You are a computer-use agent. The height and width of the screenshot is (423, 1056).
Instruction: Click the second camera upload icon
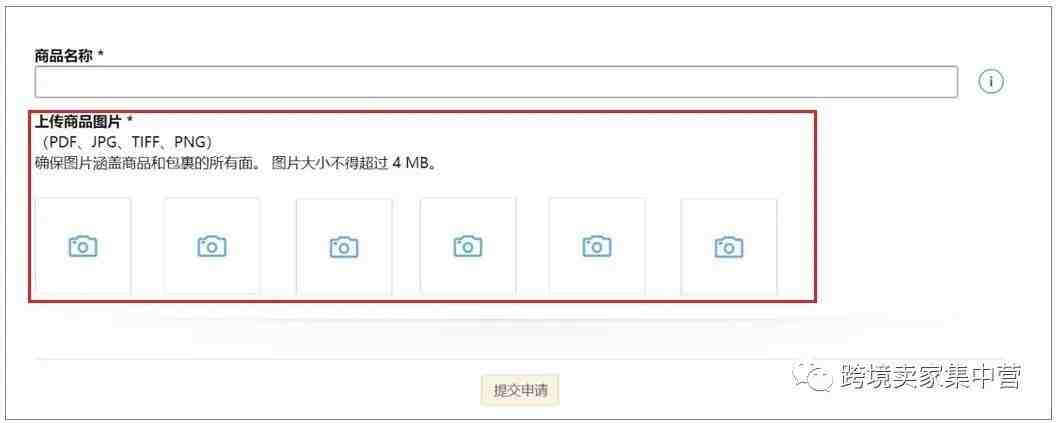pos(212,247)
